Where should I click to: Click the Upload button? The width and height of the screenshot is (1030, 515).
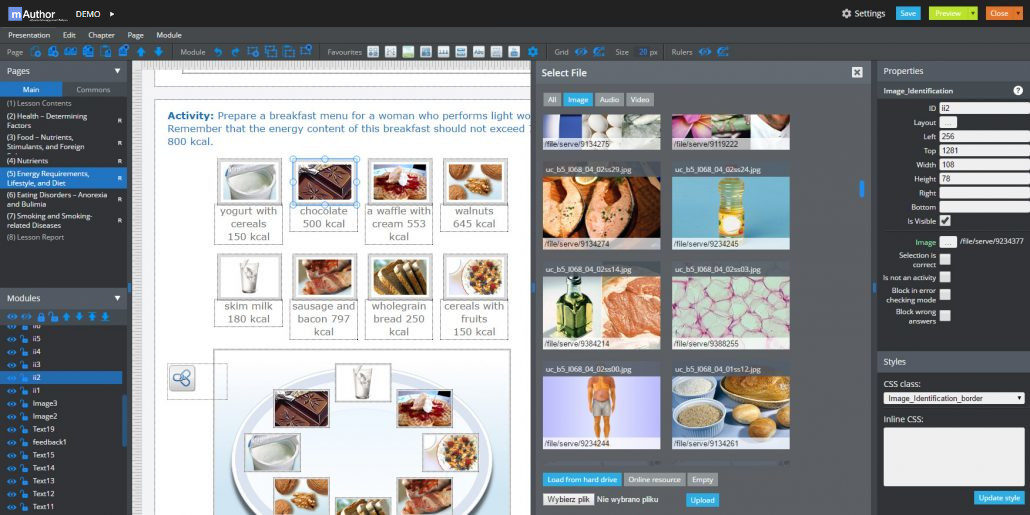click(x=702, y=500)
